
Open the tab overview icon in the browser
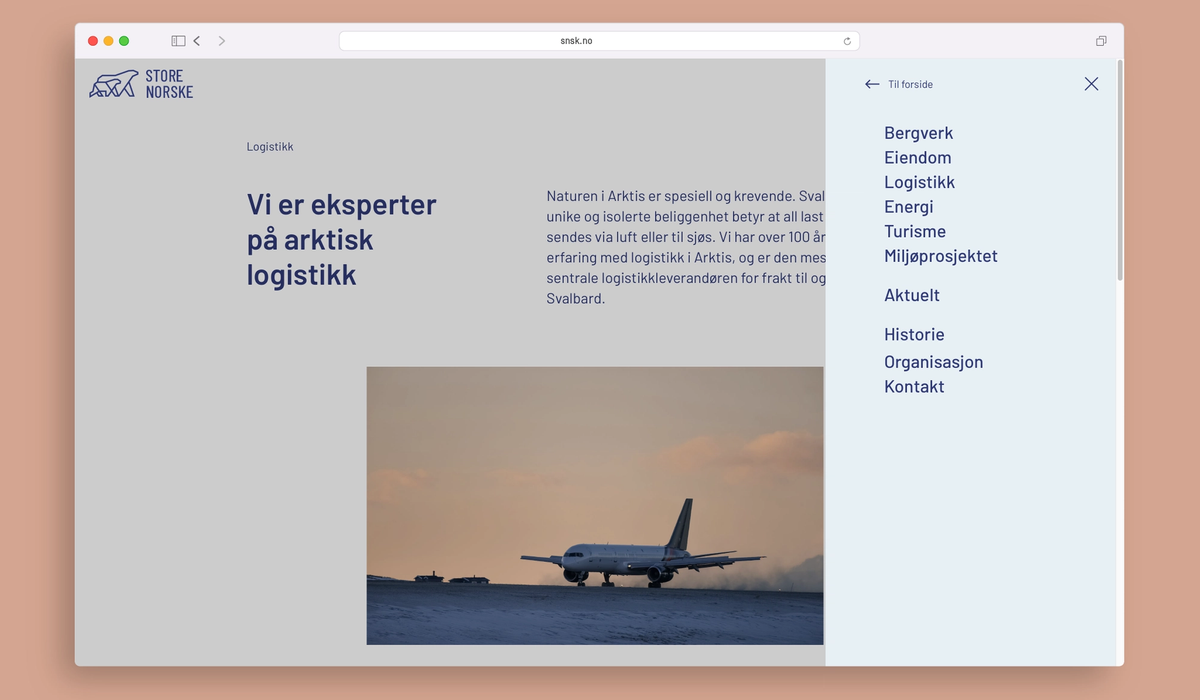tap(1101, 40)
